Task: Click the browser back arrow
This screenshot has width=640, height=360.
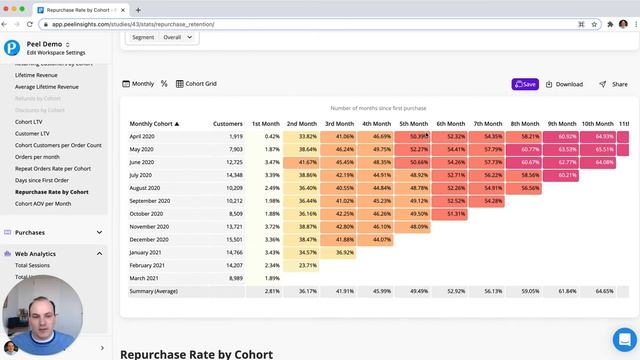Action: (x=4, y=24)
